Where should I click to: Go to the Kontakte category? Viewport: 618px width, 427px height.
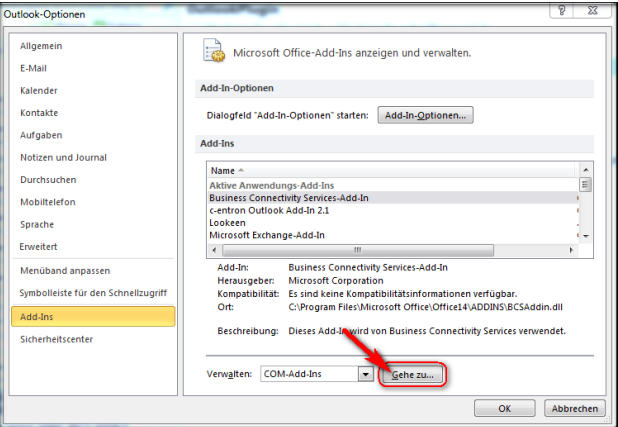coord(39,113)
